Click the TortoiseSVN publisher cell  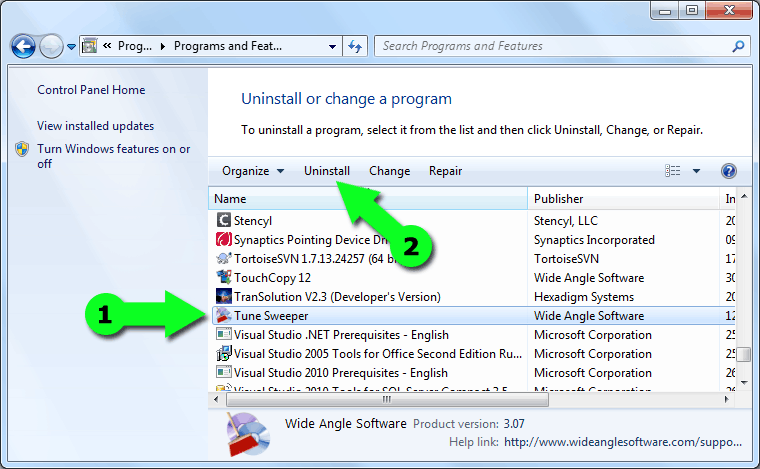(x=566, y=259)
